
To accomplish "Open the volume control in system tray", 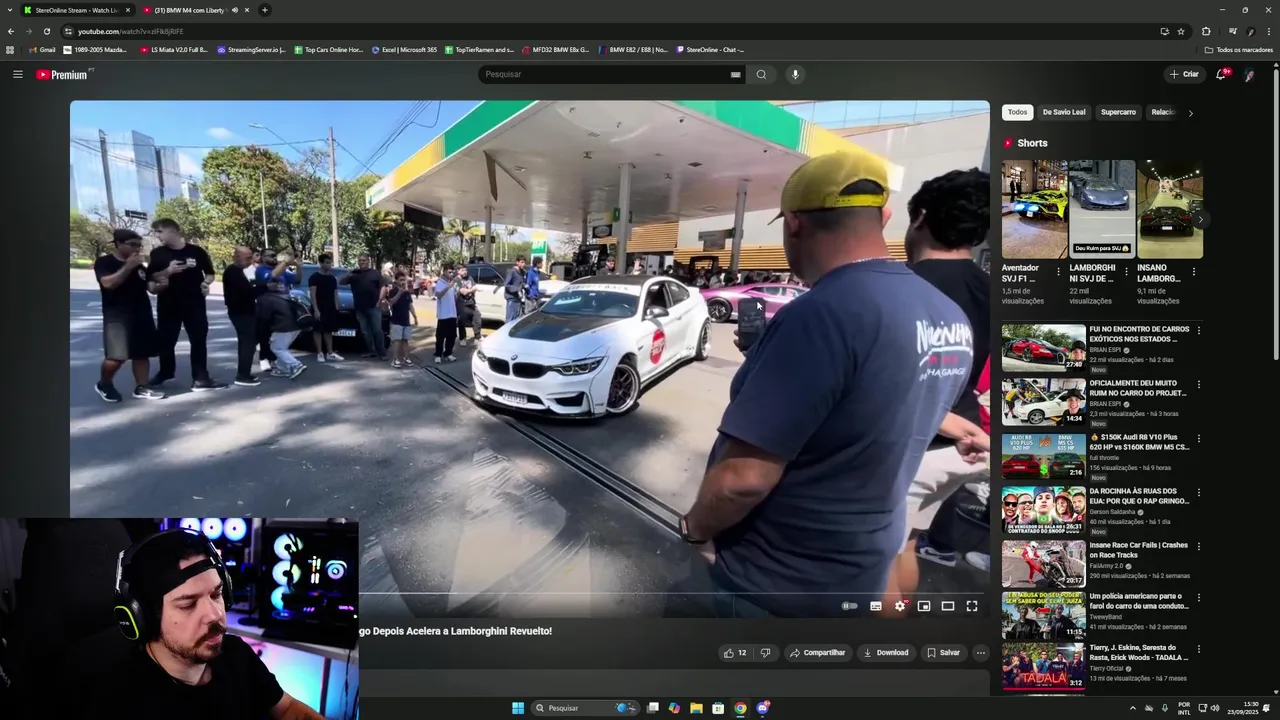I will 1215,708.
